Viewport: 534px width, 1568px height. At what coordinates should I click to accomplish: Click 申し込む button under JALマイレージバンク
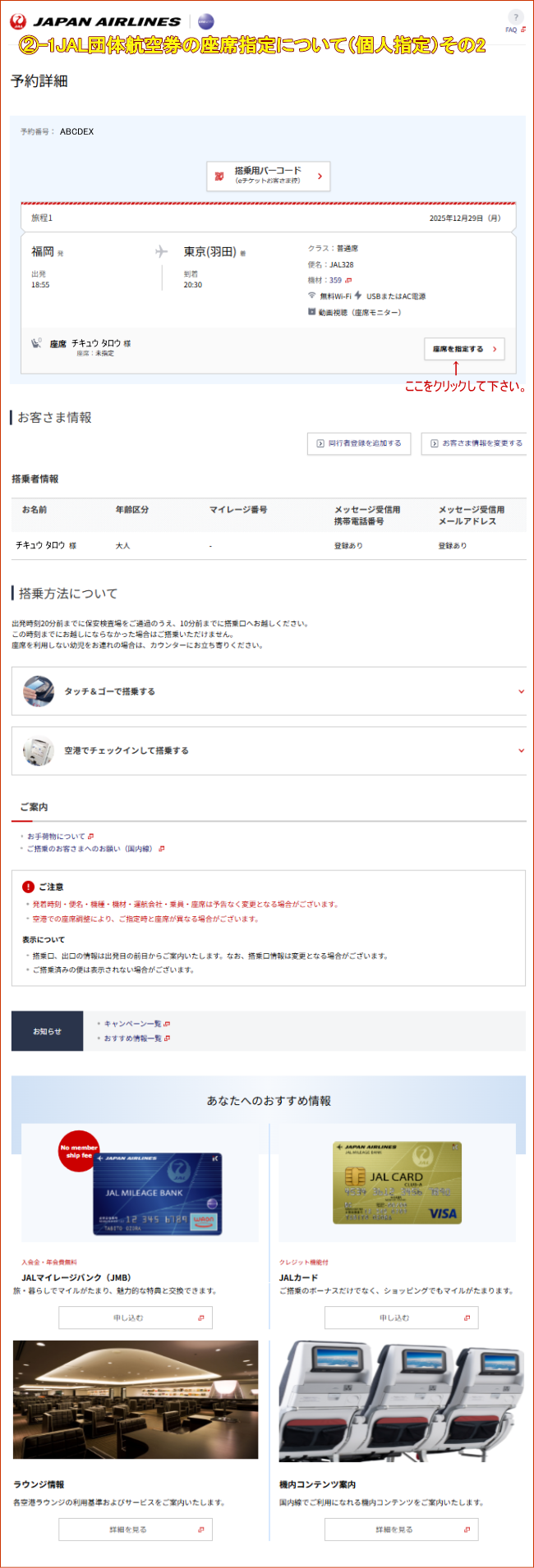[136, 1318]
